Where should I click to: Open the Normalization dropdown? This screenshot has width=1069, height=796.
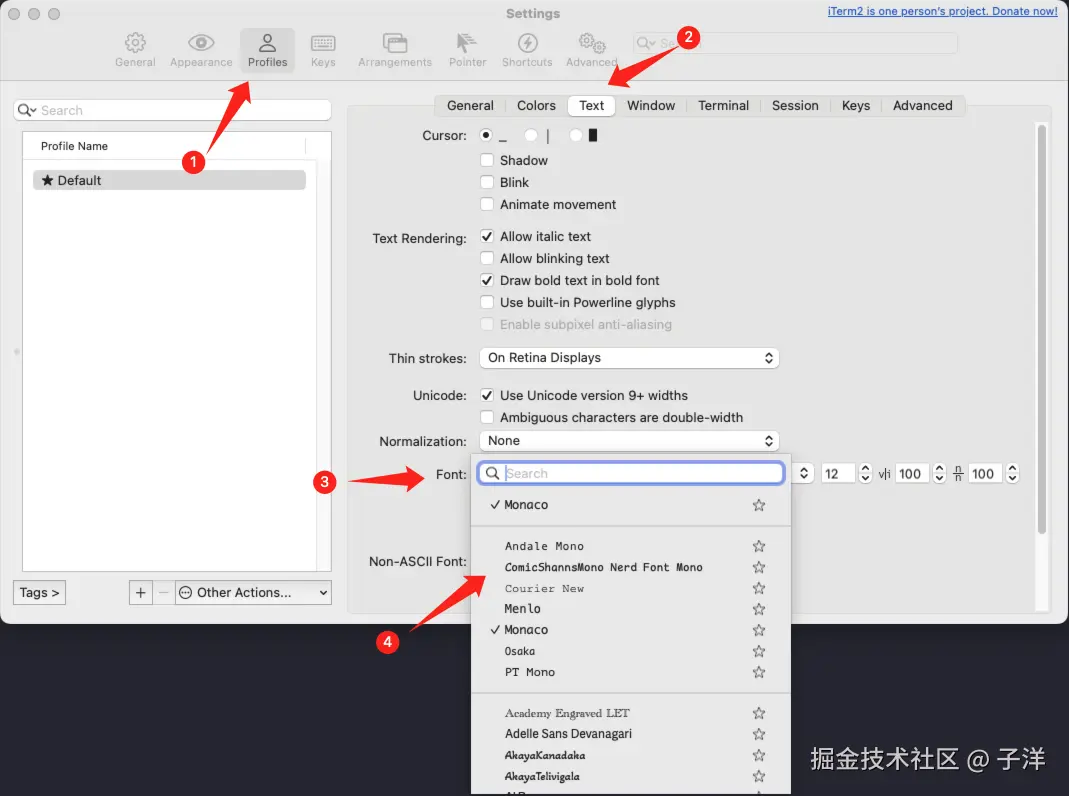tap(629, 441)
